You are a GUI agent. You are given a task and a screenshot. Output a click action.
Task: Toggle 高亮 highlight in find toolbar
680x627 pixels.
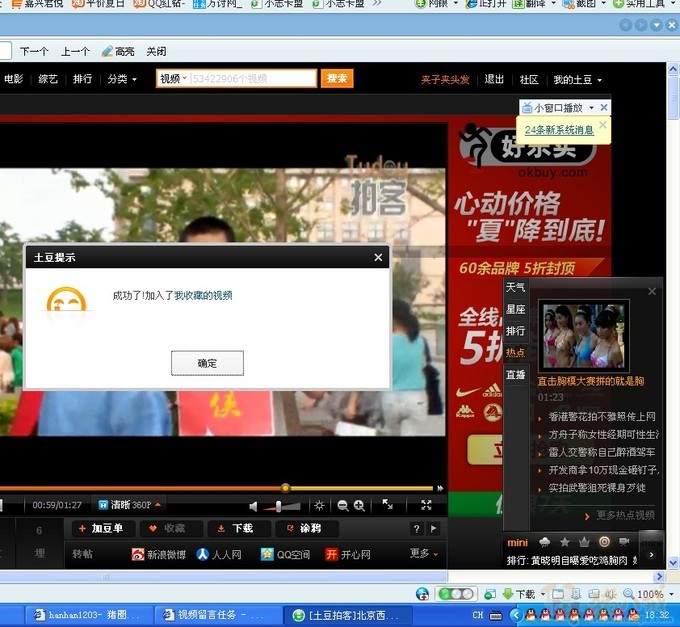pyautogui.click(x=118, y=52)
